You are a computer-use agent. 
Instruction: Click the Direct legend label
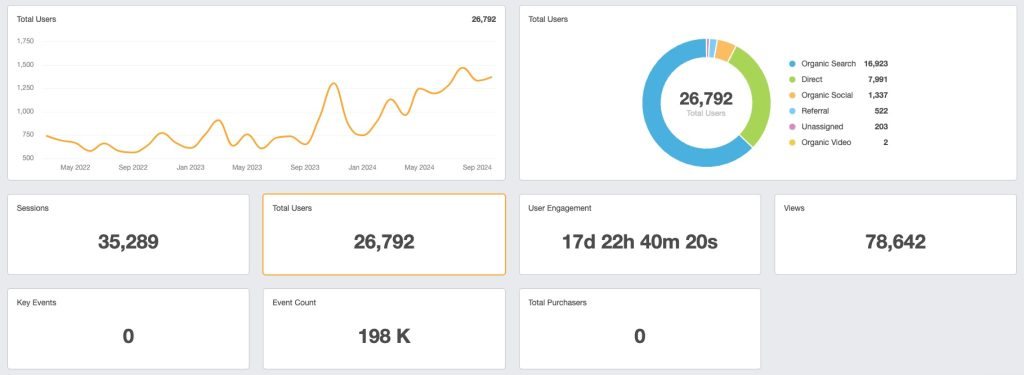[x=812, y=80]
